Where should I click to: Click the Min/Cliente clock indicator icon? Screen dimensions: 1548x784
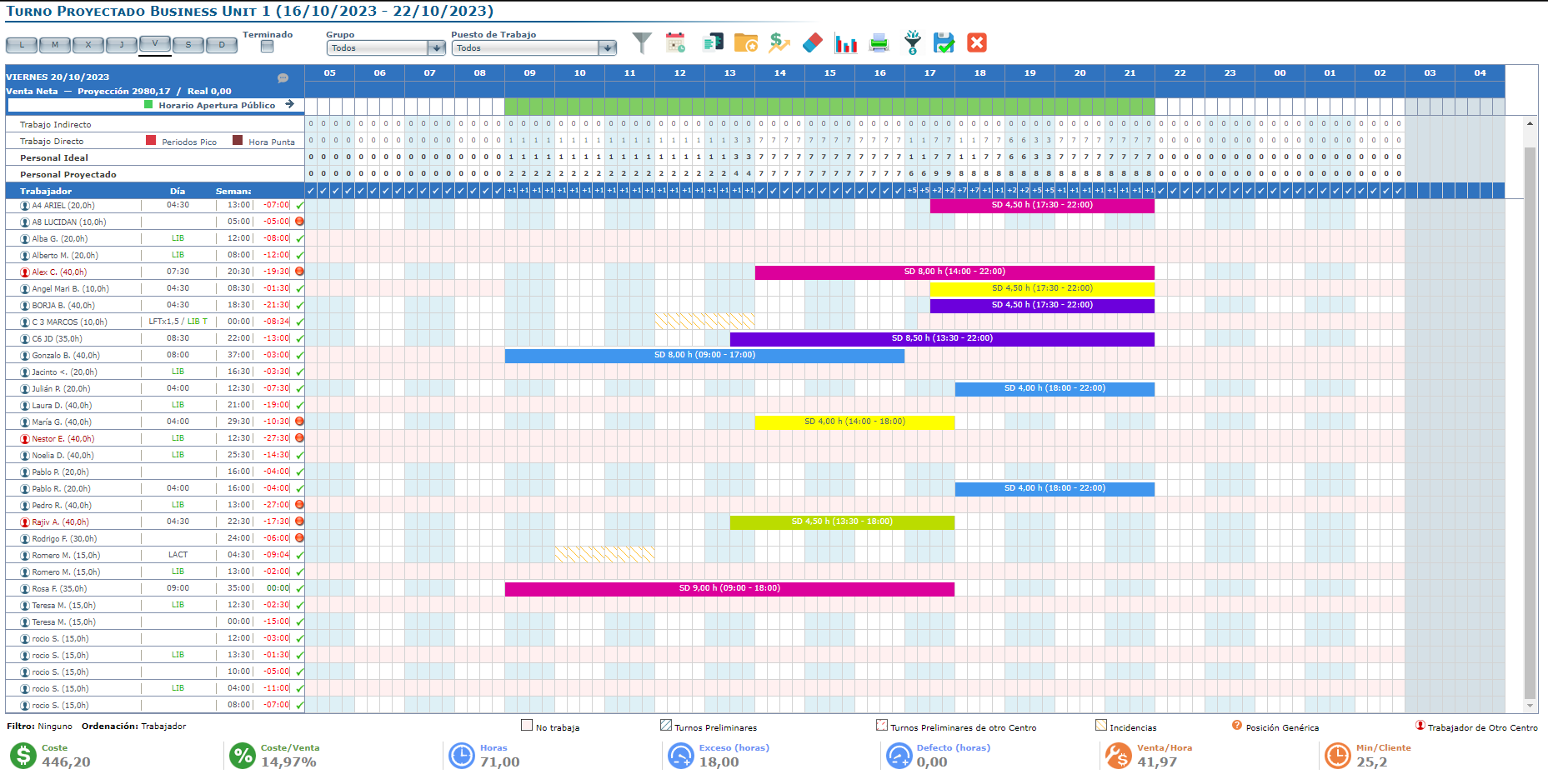(x=1337, y=756)
